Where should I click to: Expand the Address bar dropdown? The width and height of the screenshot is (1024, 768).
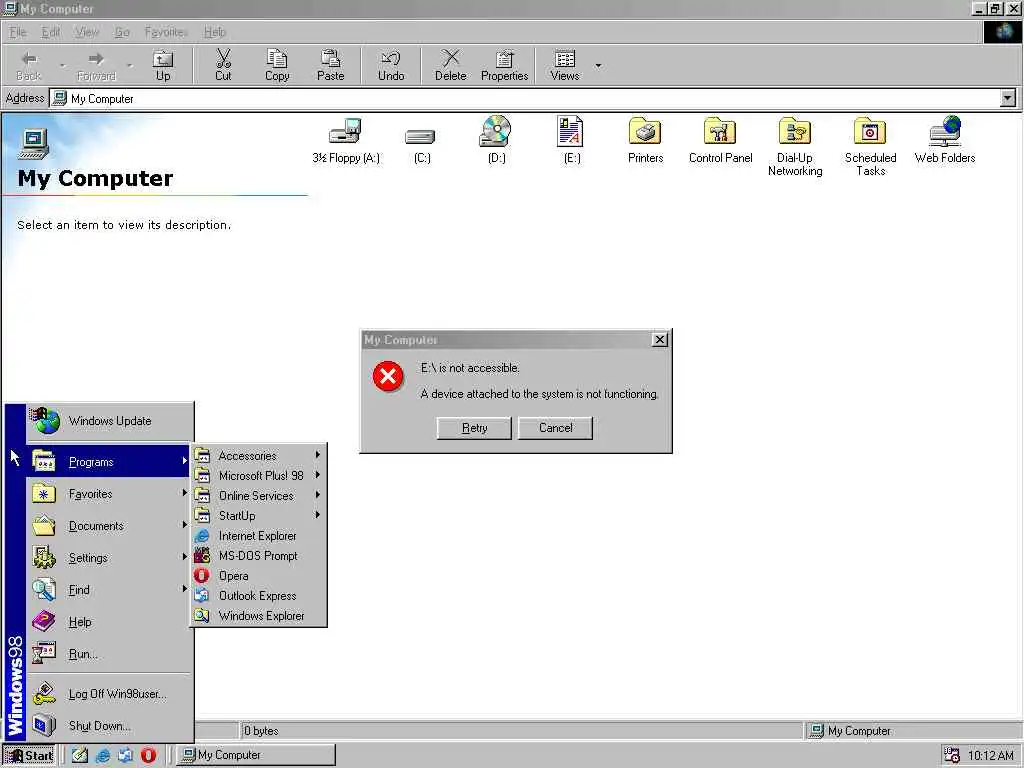point(1008,99)
